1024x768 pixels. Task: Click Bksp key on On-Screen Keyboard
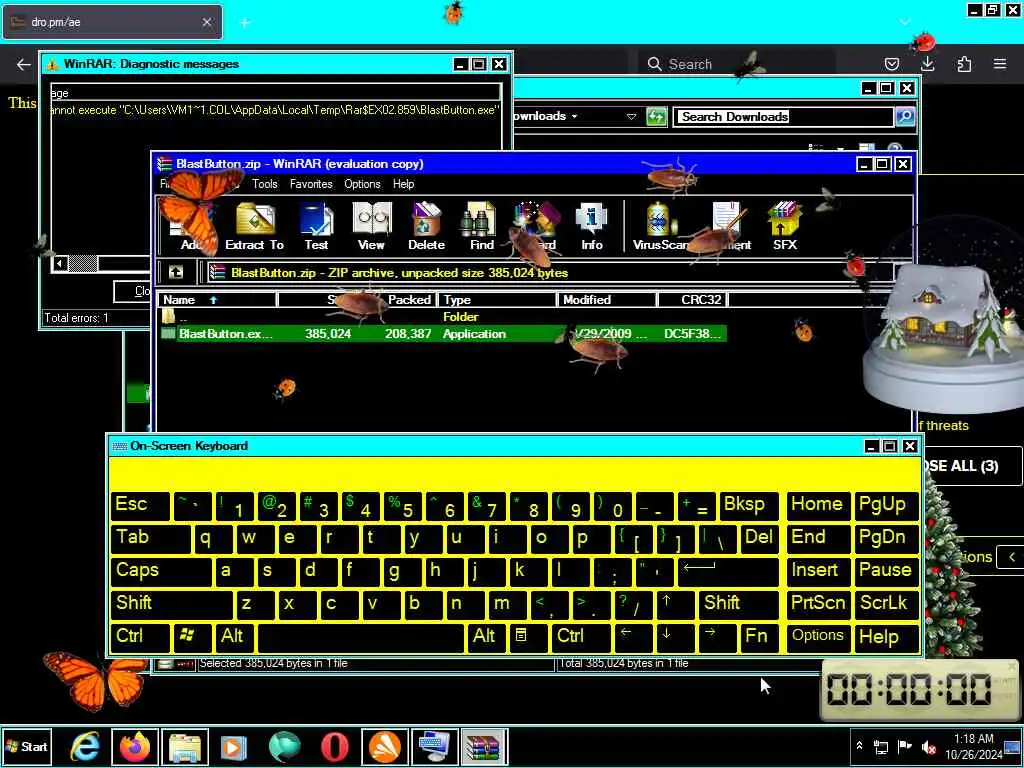(749, 505)
